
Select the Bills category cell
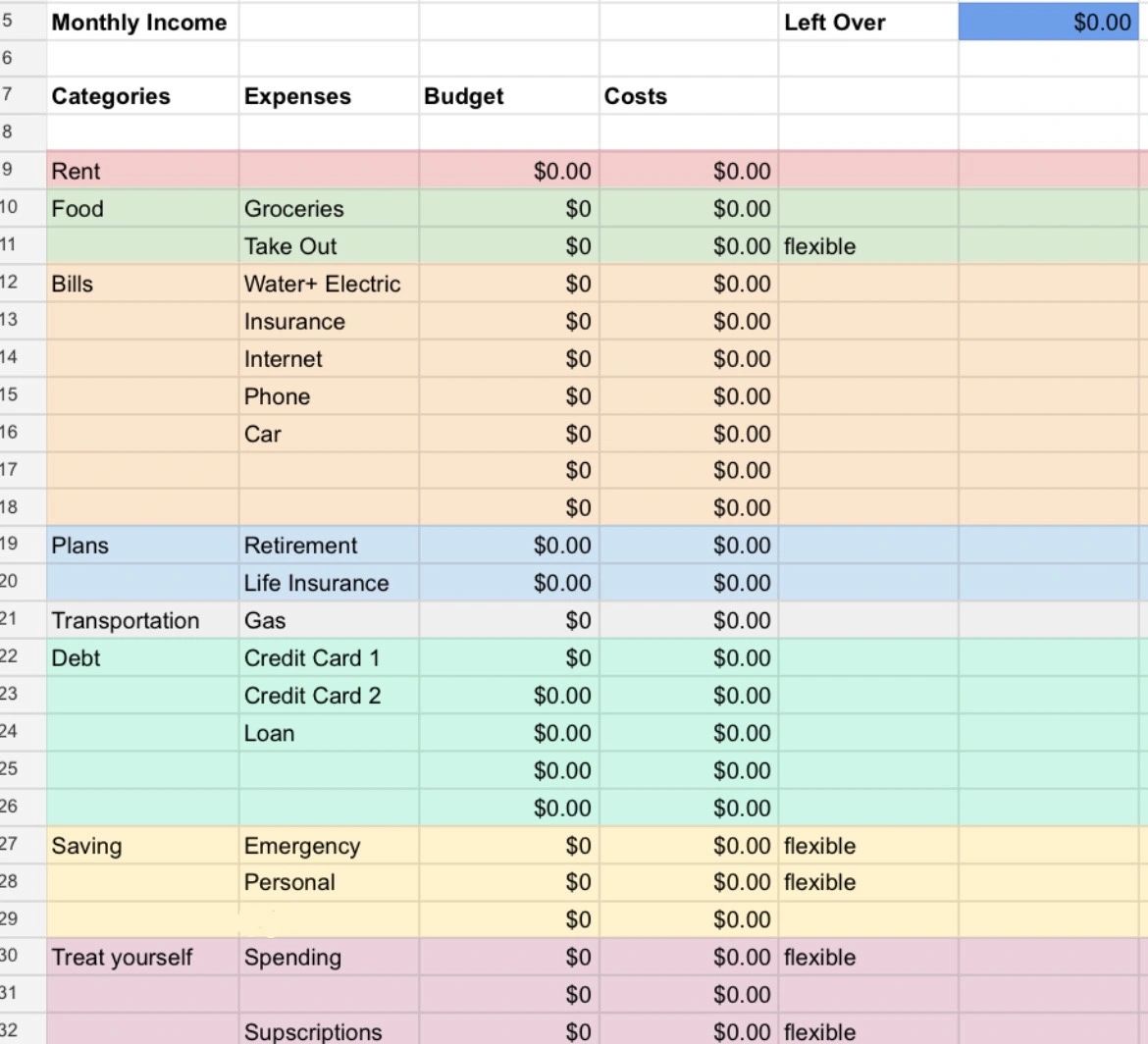143,284
